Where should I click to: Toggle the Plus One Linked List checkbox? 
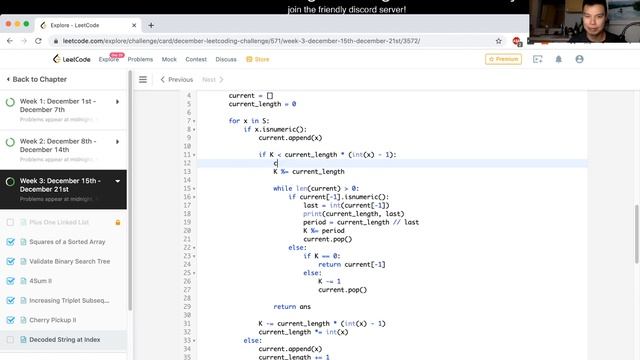click(10, 222)
